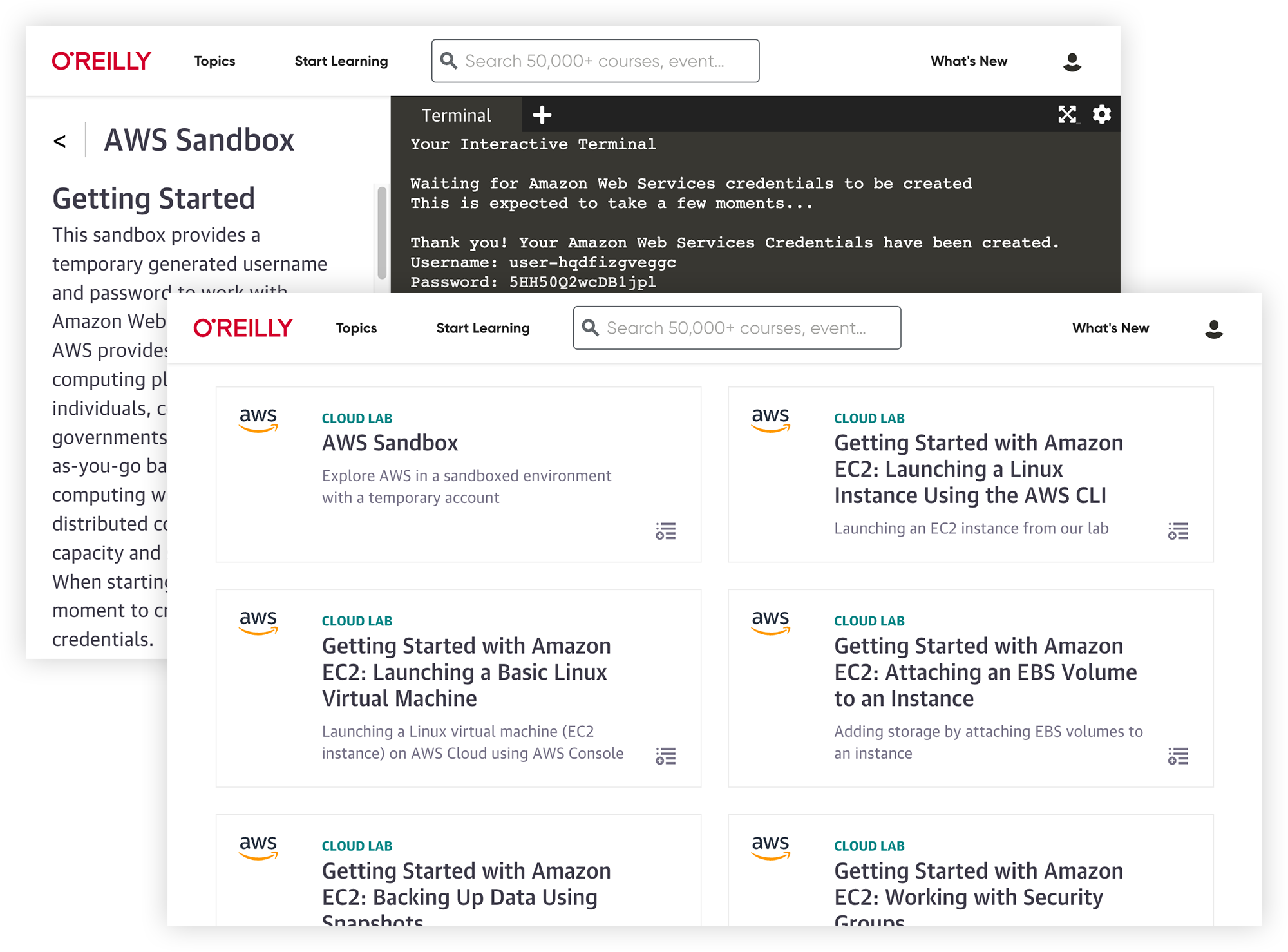Screen dimensions: 1288x952
Task: Open terminal settings gear
Action: (1102, 114)
